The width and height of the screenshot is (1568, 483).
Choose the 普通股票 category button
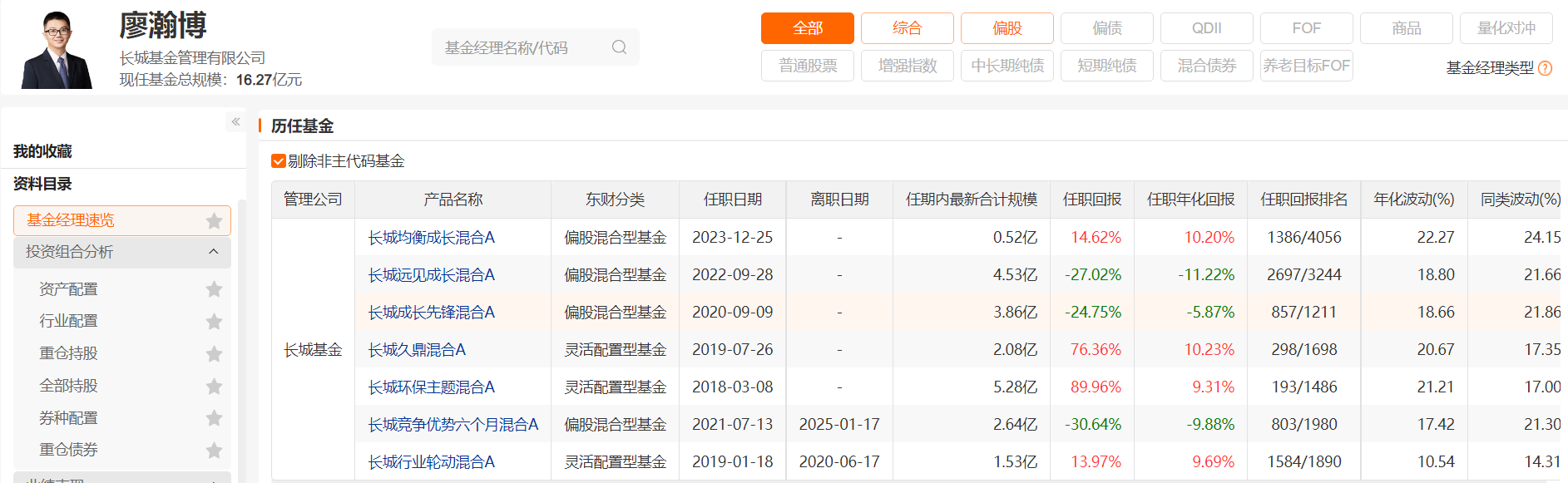click(807, 66)
